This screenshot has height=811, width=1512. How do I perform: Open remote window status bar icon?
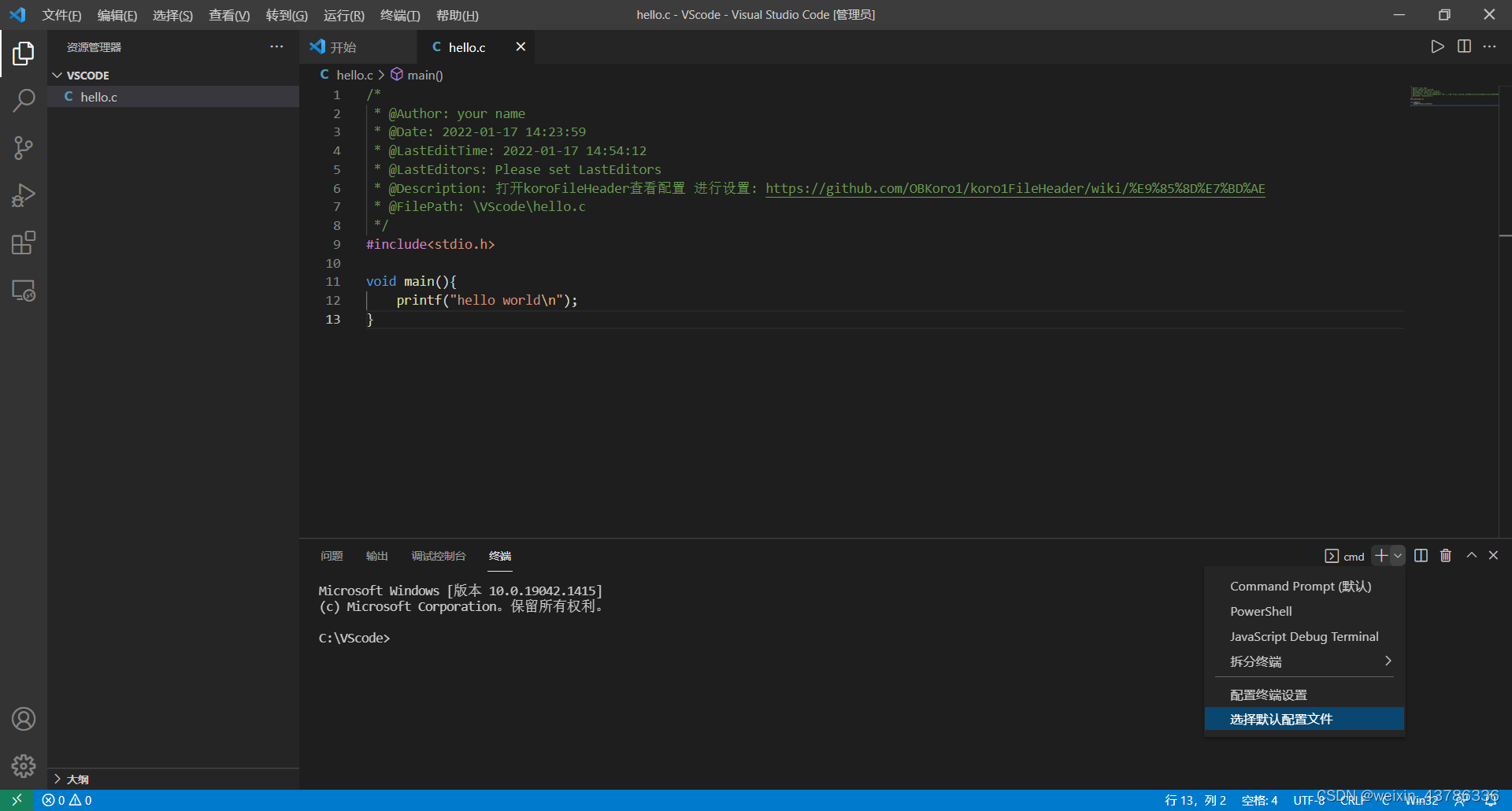click(x=17, y=800)
